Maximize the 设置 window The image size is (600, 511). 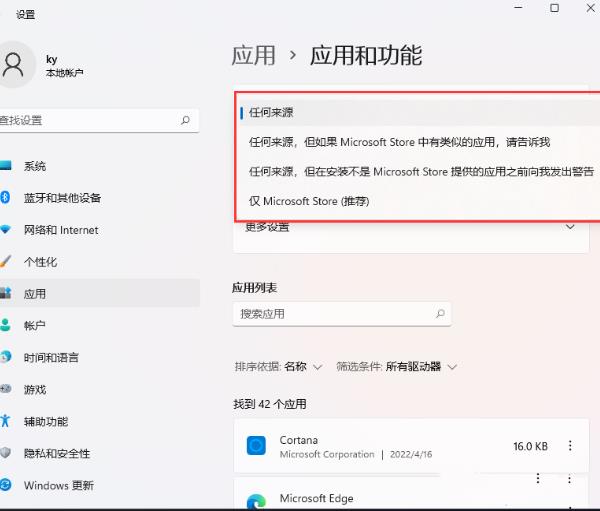coord(554,8)
